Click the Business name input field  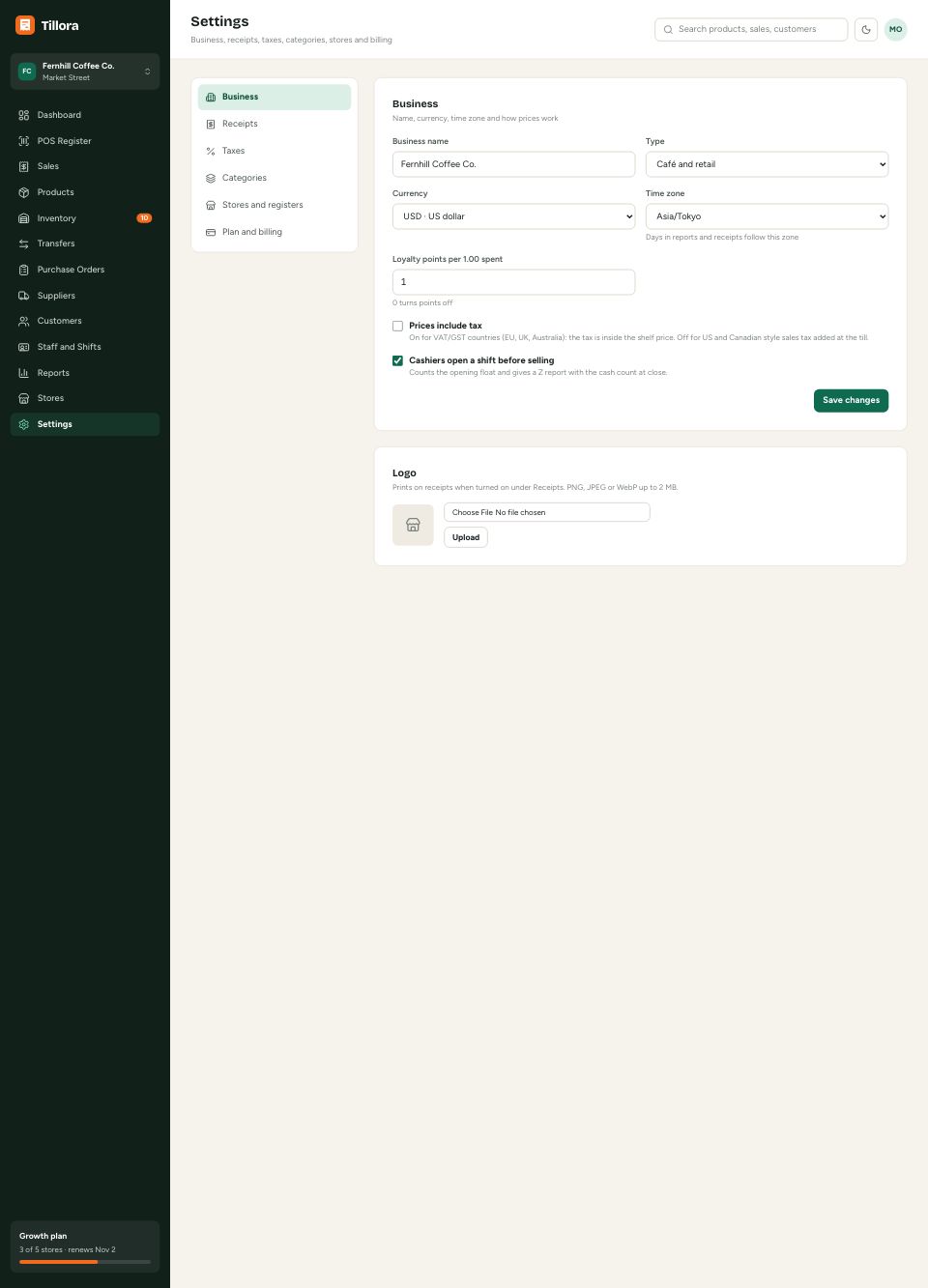pos(513,164)
